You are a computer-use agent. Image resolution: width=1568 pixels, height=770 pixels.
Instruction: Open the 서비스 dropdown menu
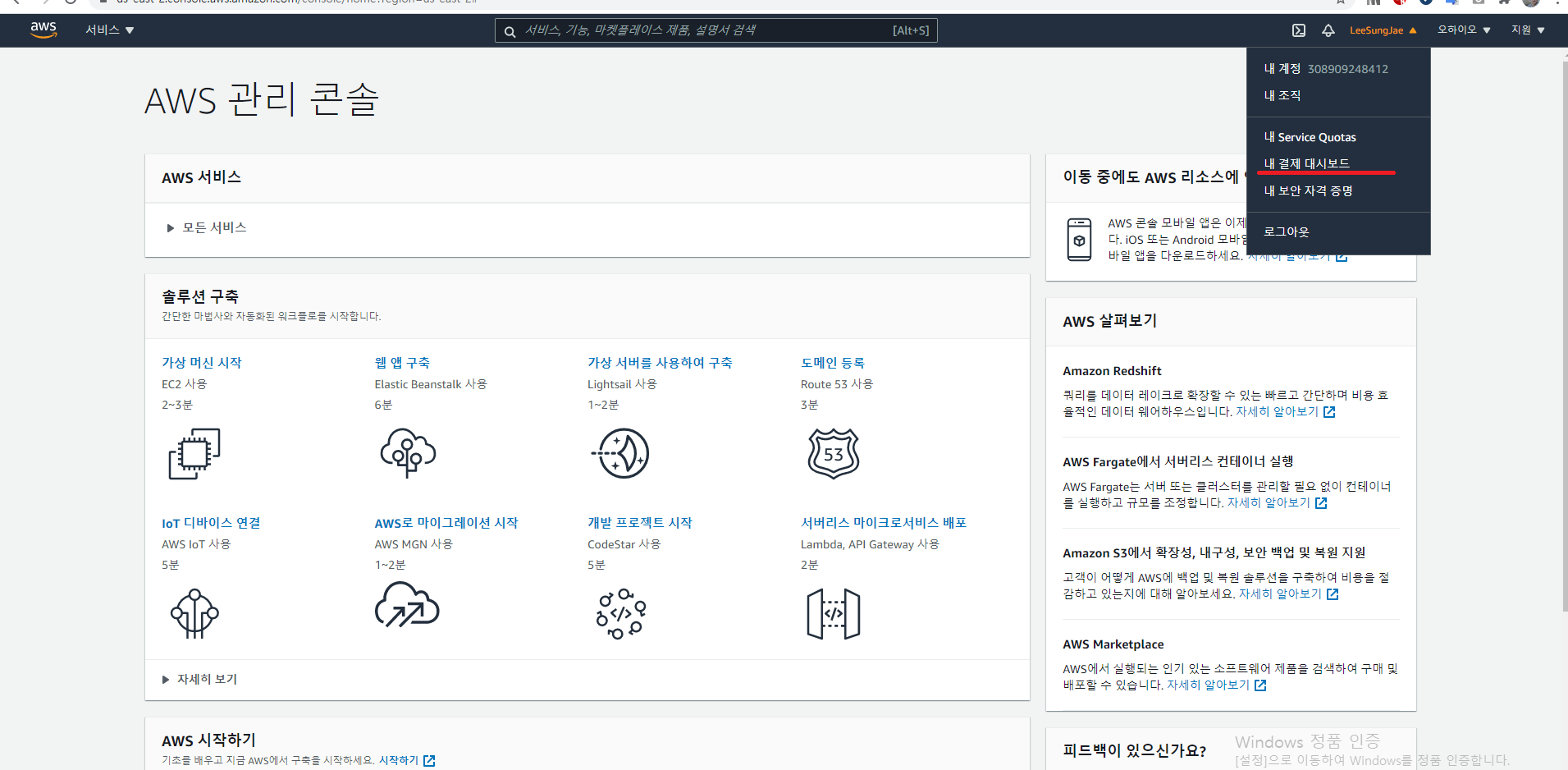point(110,30)
